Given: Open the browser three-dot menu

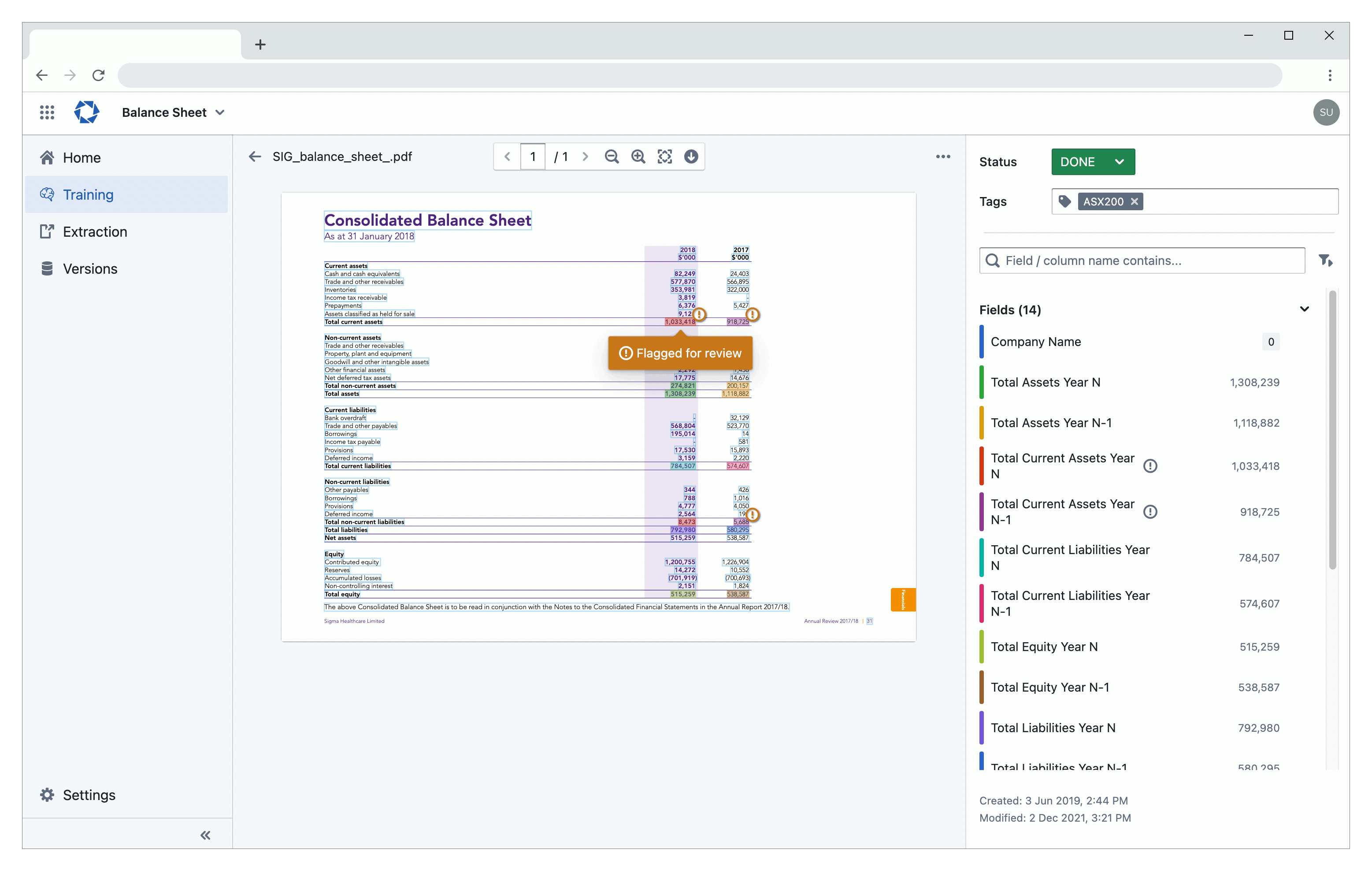Looking at the screenshot, I should [1329, 74].
